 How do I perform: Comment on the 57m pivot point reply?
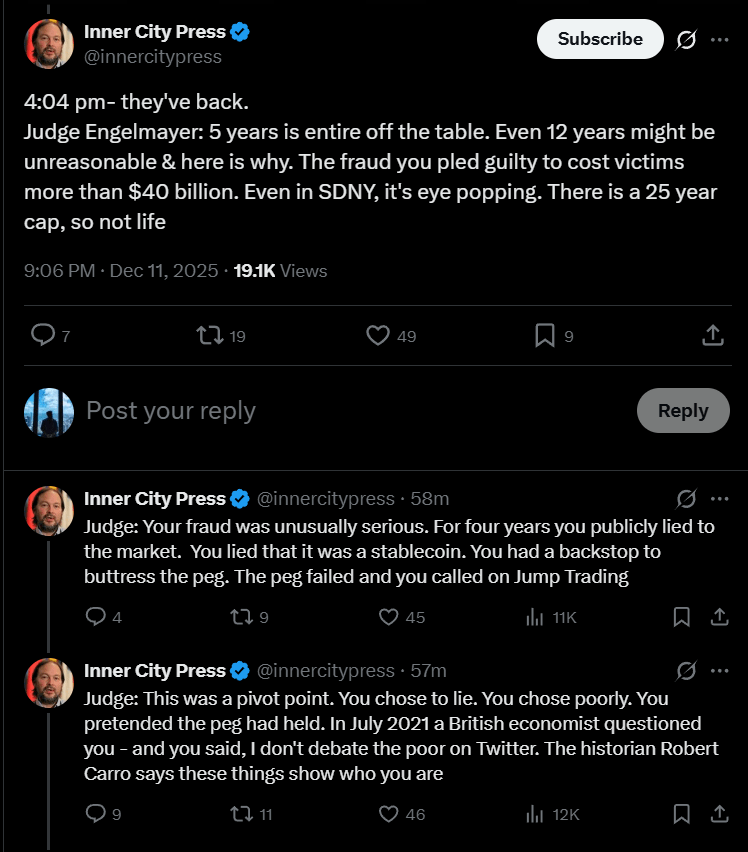pos(96,814)
